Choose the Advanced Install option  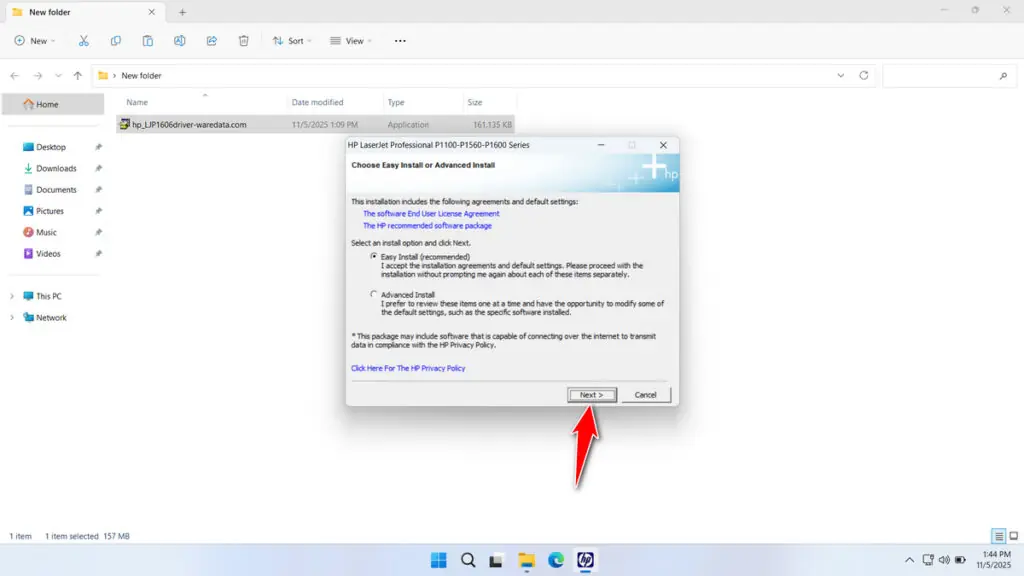tap(374, 294)
